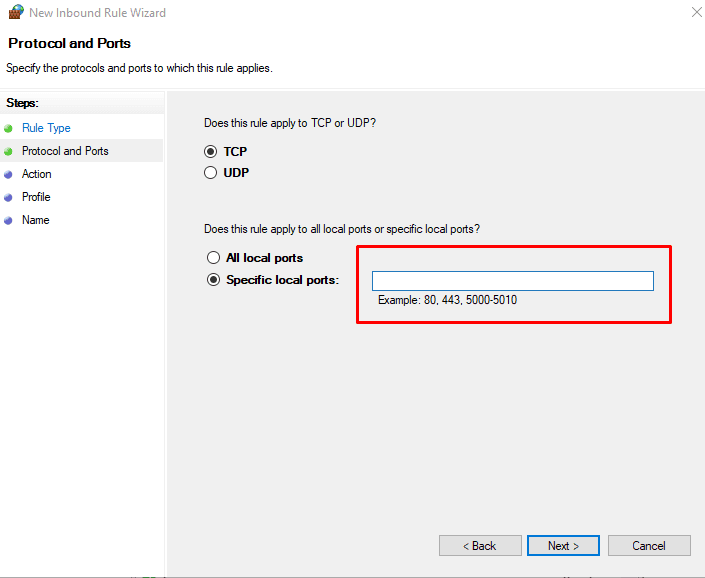Focus the specific local ports text field
The width and height of the screenshot is (705, 578).
click(512, 281)
